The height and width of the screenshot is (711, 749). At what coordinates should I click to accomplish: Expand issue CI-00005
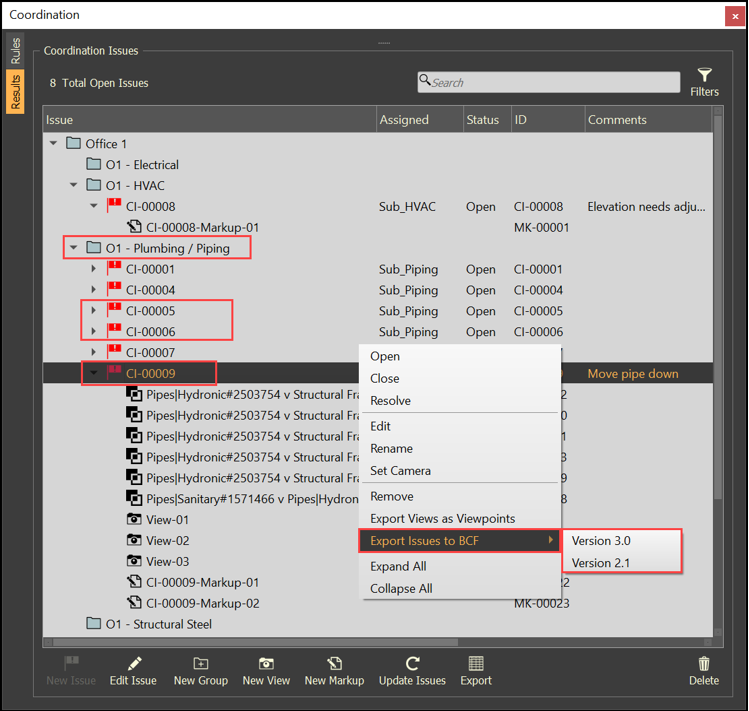pyautogui.click(x=94, y=310)
